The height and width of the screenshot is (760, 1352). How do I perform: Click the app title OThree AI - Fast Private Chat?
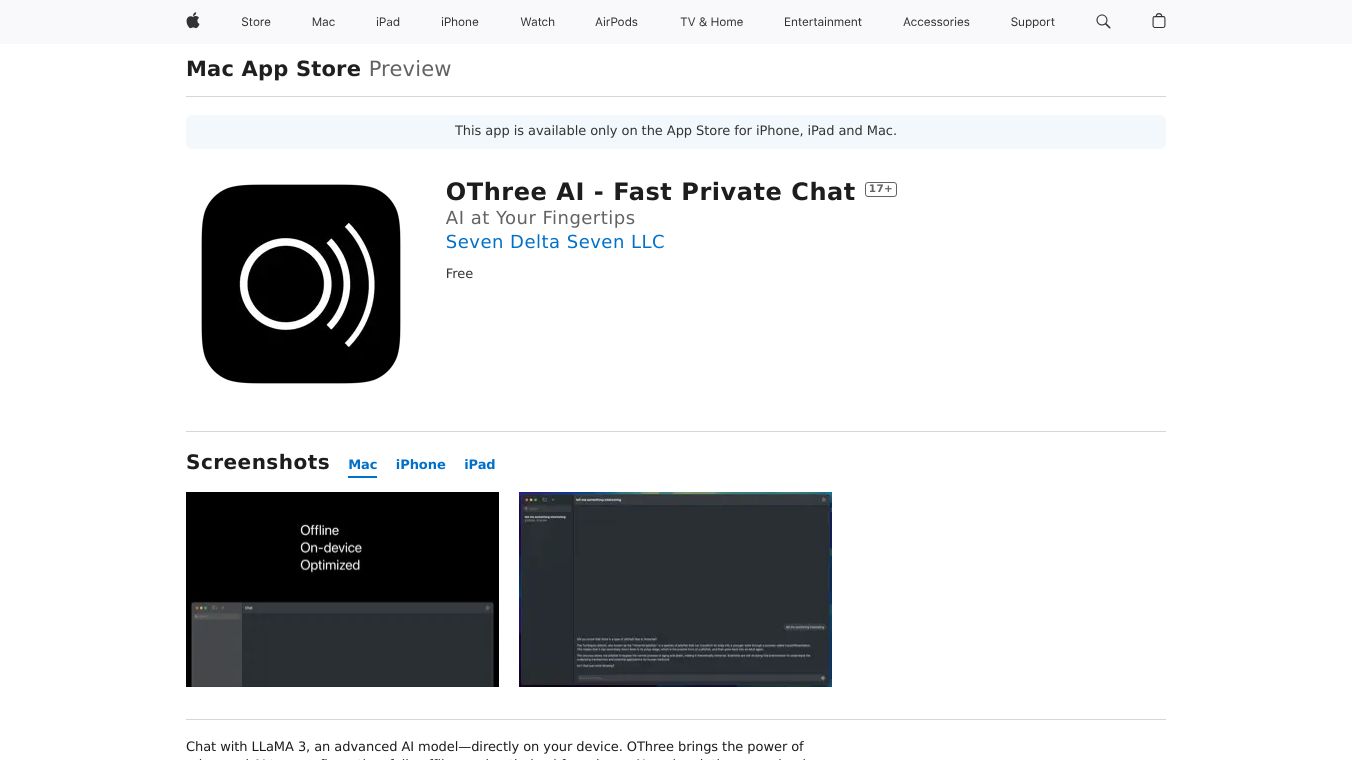651,192
